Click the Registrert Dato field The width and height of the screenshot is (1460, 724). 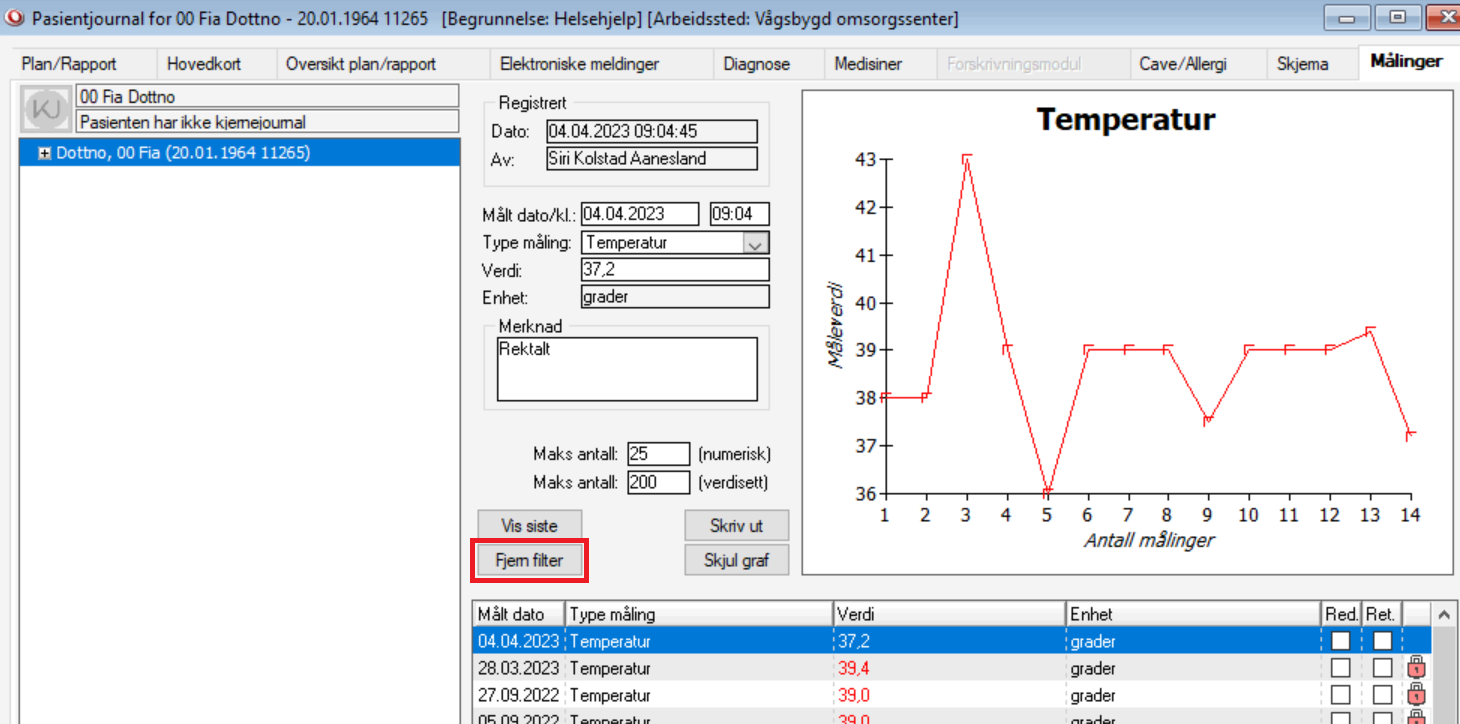652,131
